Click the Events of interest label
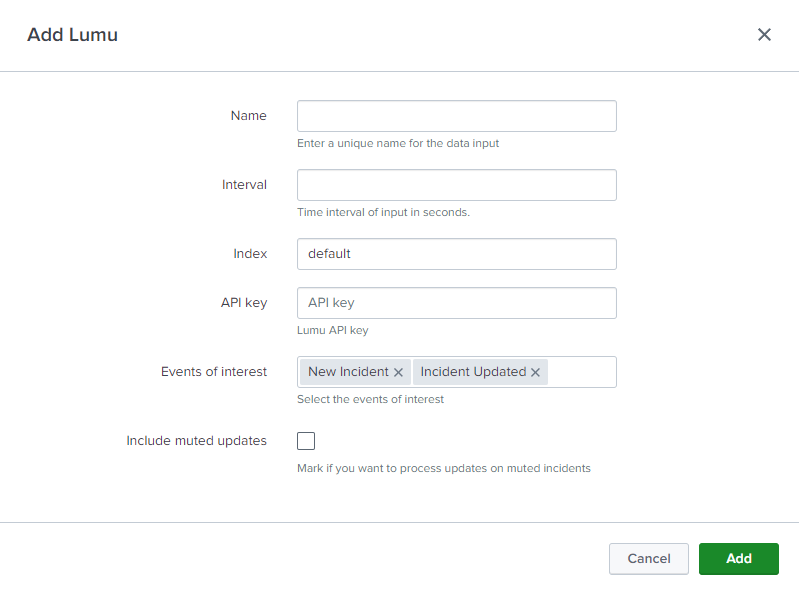 (x=214, y=372)
